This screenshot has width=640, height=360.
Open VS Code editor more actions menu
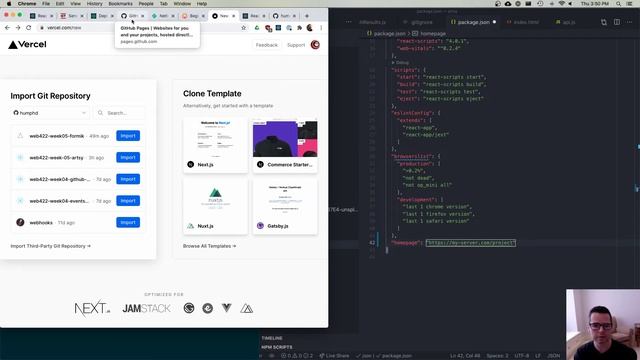[629, 22]
